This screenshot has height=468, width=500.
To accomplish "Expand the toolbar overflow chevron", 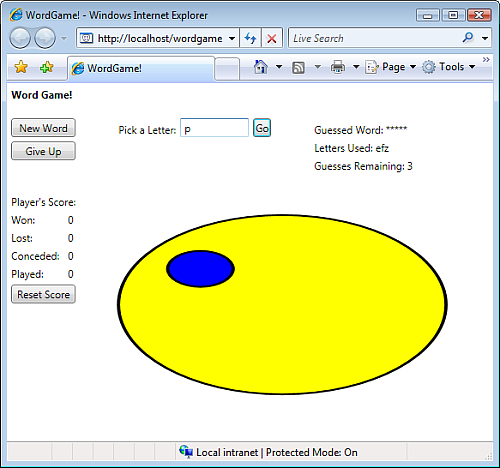I will (x=486, y=60).
